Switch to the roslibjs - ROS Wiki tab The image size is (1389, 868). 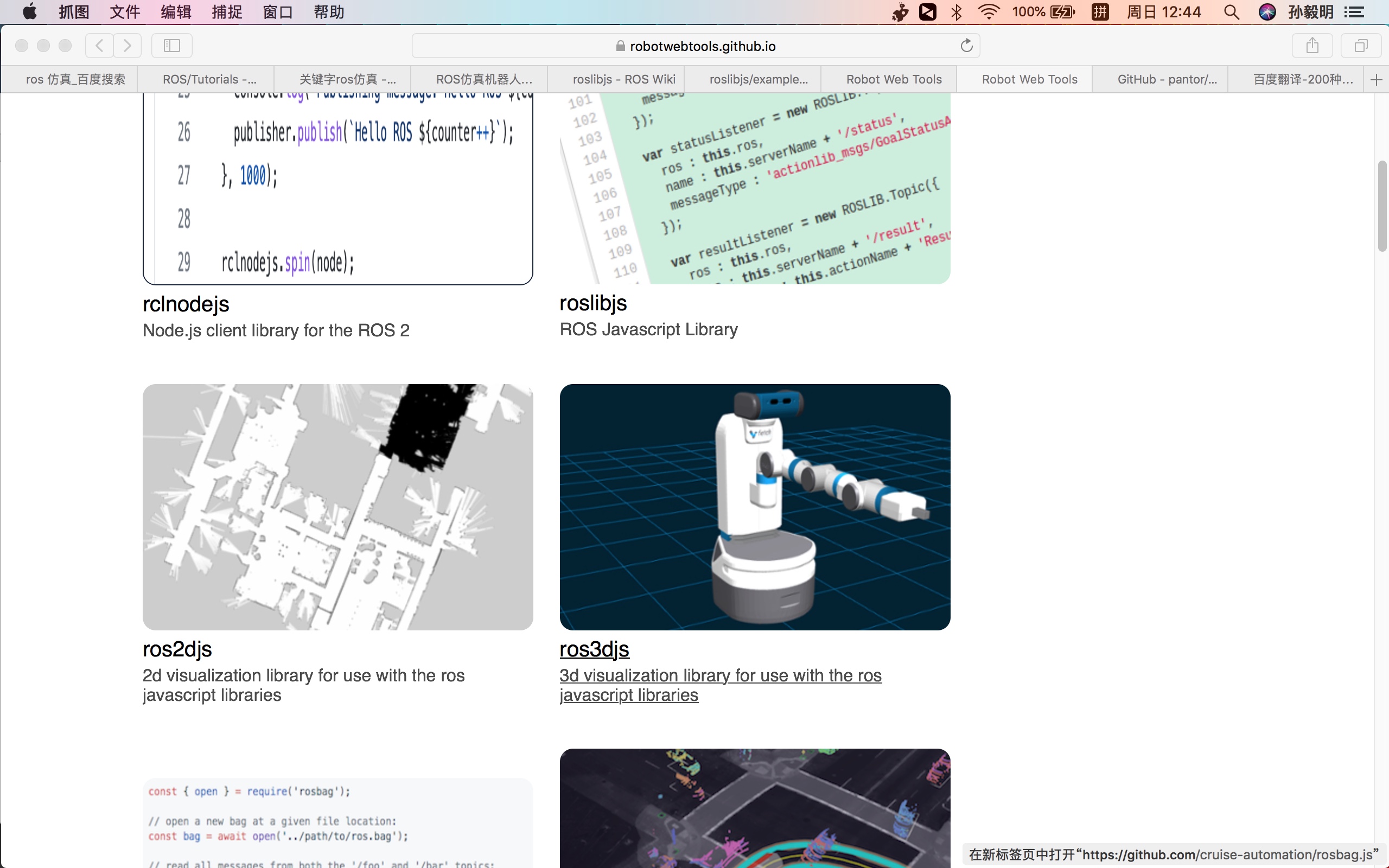coord(616,79)
